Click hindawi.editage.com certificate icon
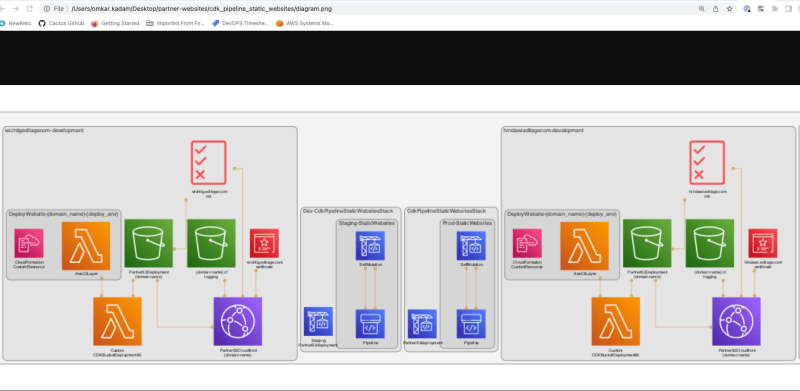This screenshot has height=391, width=800. pos(763,243)
